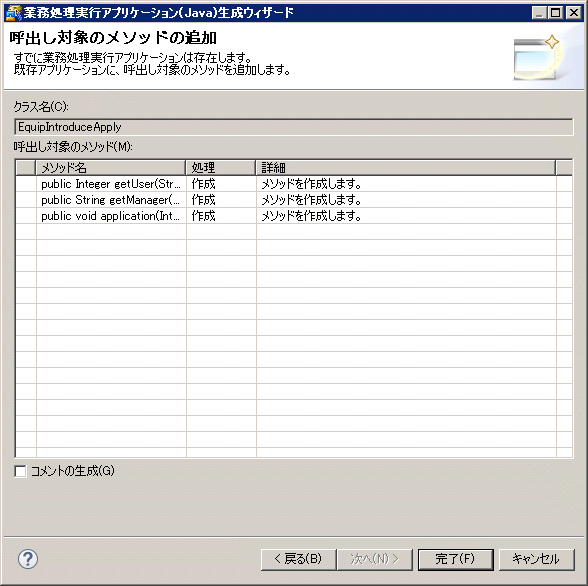Click the 完了(F) button

tap(455, 559)
